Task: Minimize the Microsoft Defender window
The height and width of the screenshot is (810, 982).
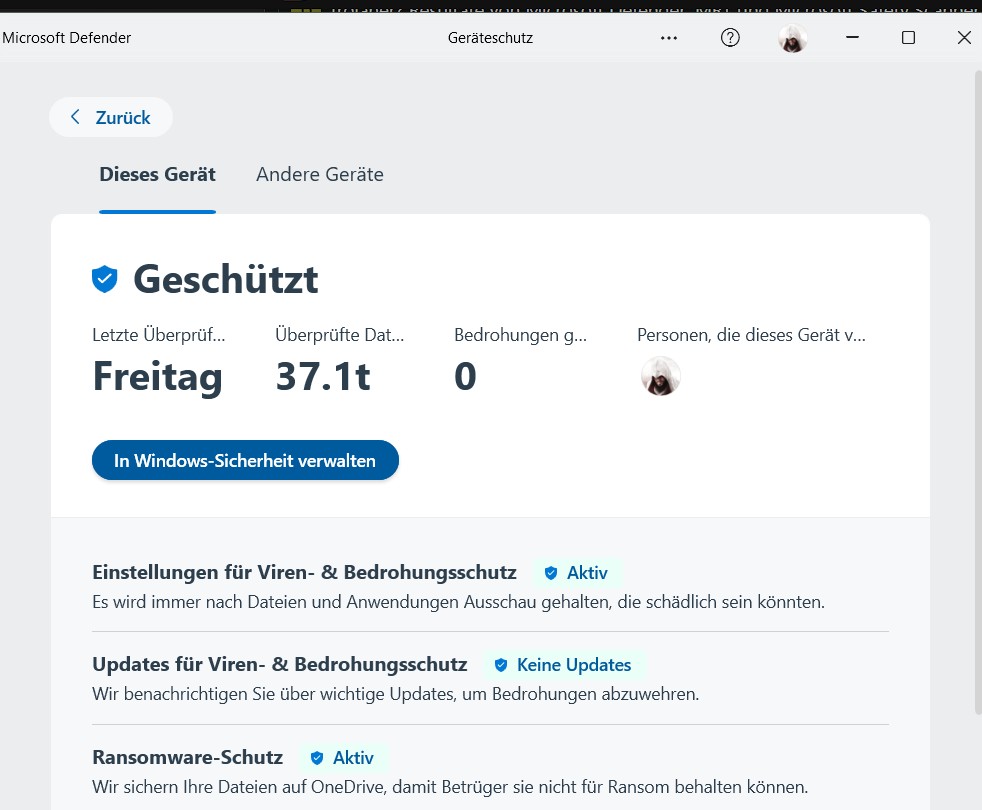Action: coord(852,38)
